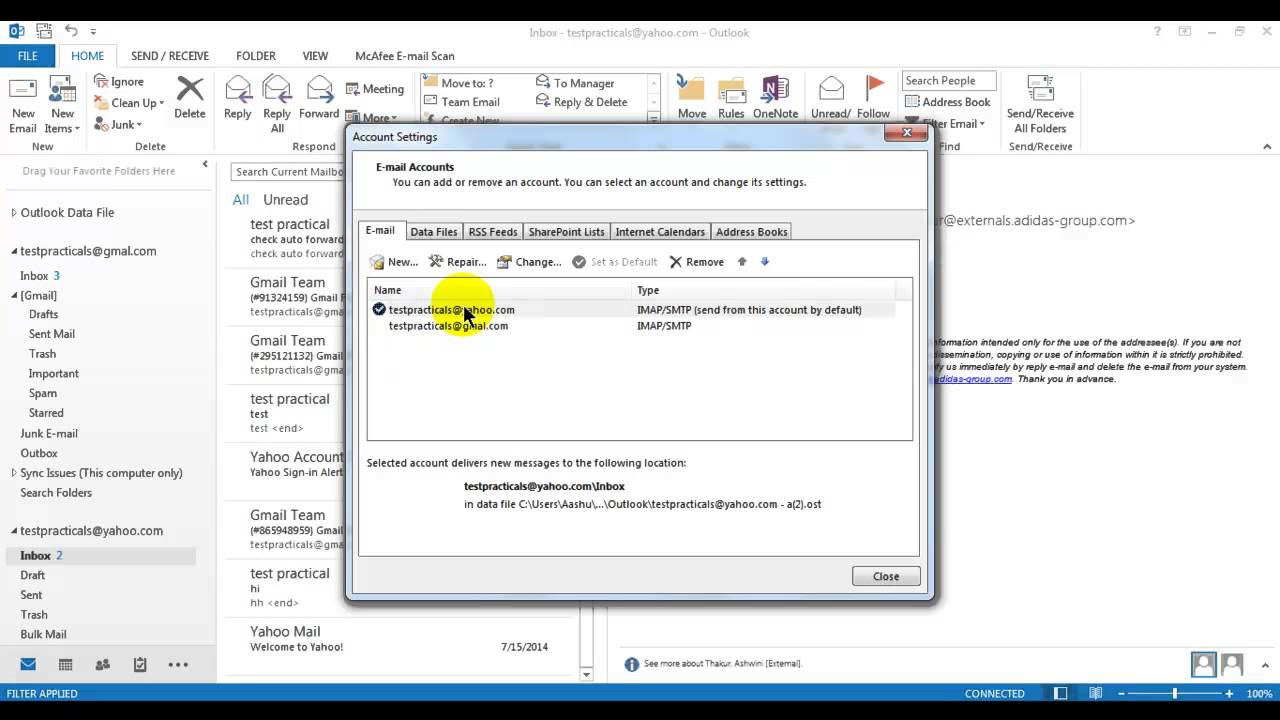Collapse the folder pane with arrow
The height and width of the screenshot is (720, 1280).
coord(205,164)
